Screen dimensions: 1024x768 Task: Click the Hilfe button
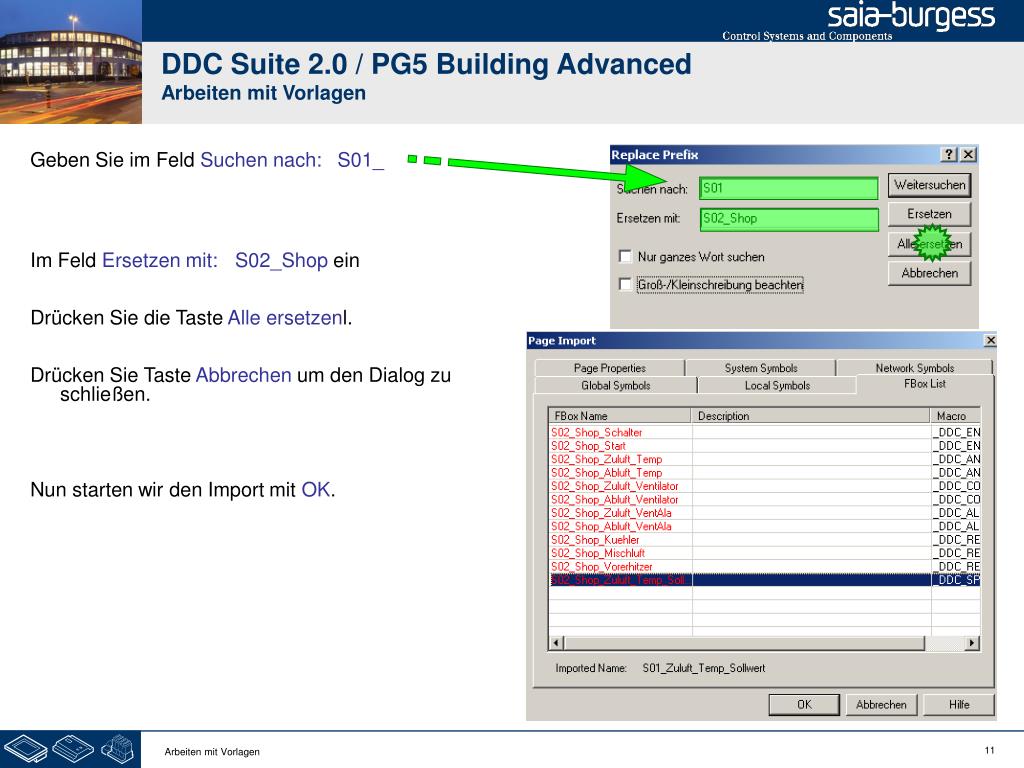click(x=959, y=705)
